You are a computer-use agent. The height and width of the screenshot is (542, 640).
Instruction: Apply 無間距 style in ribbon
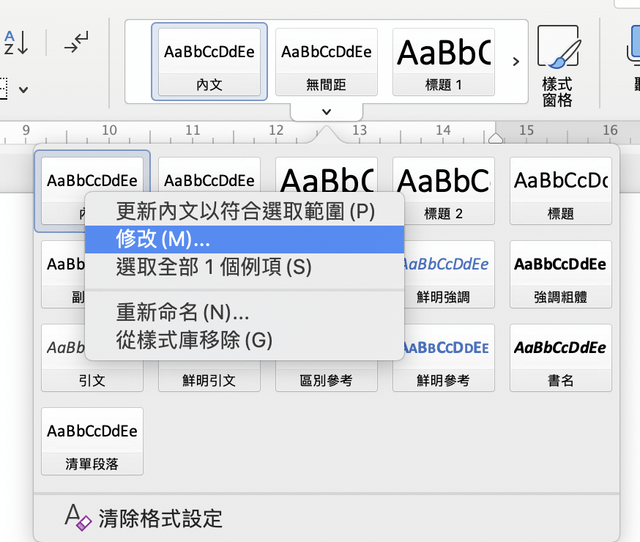326,62
